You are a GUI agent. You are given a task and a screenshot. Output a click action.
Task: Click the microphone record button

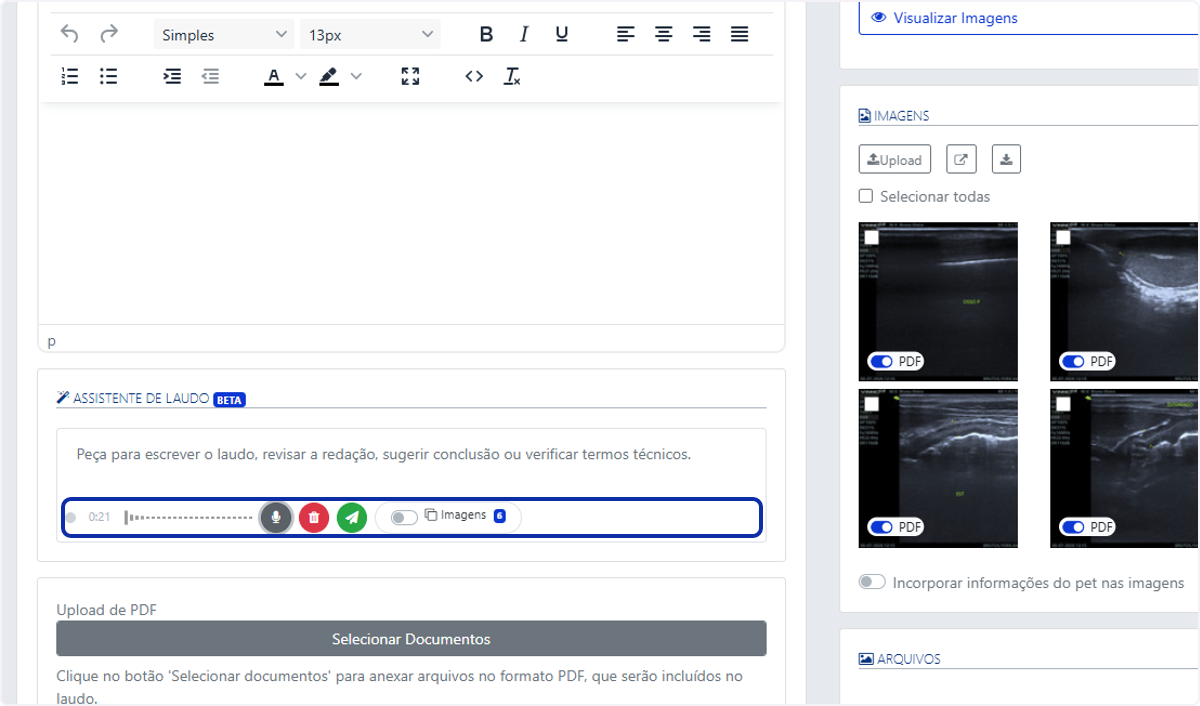(x=276, y=517)
